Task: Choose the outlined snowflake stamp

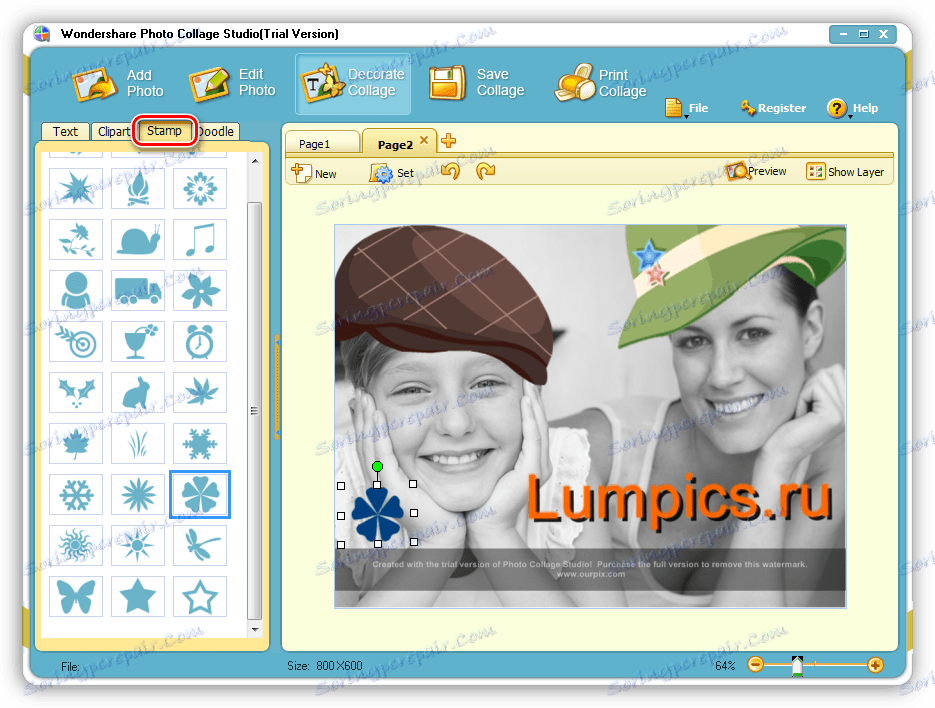Action: (x=76, y=494)
